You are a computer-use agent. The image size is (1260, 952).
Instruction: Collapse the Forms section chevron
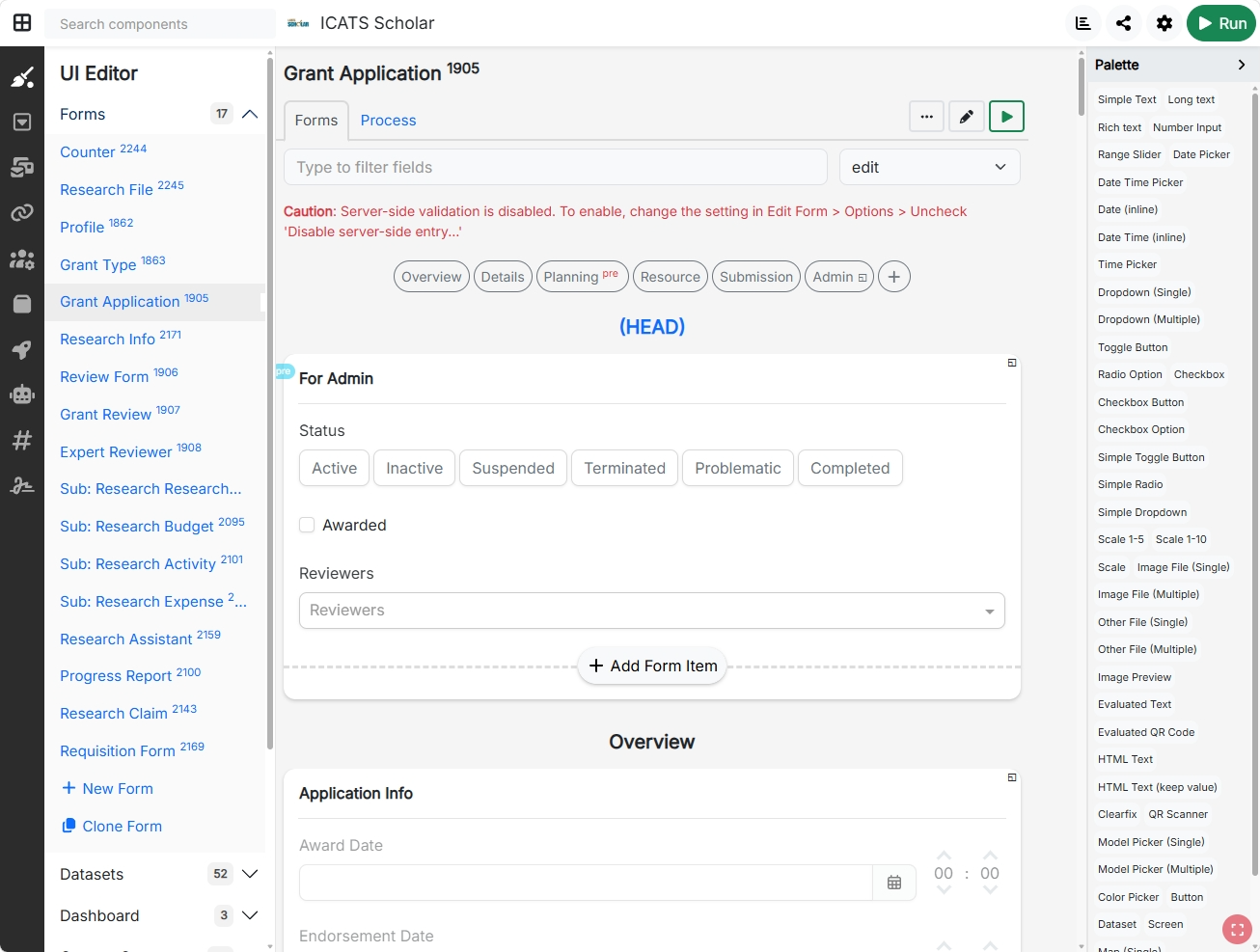point(250,114)
